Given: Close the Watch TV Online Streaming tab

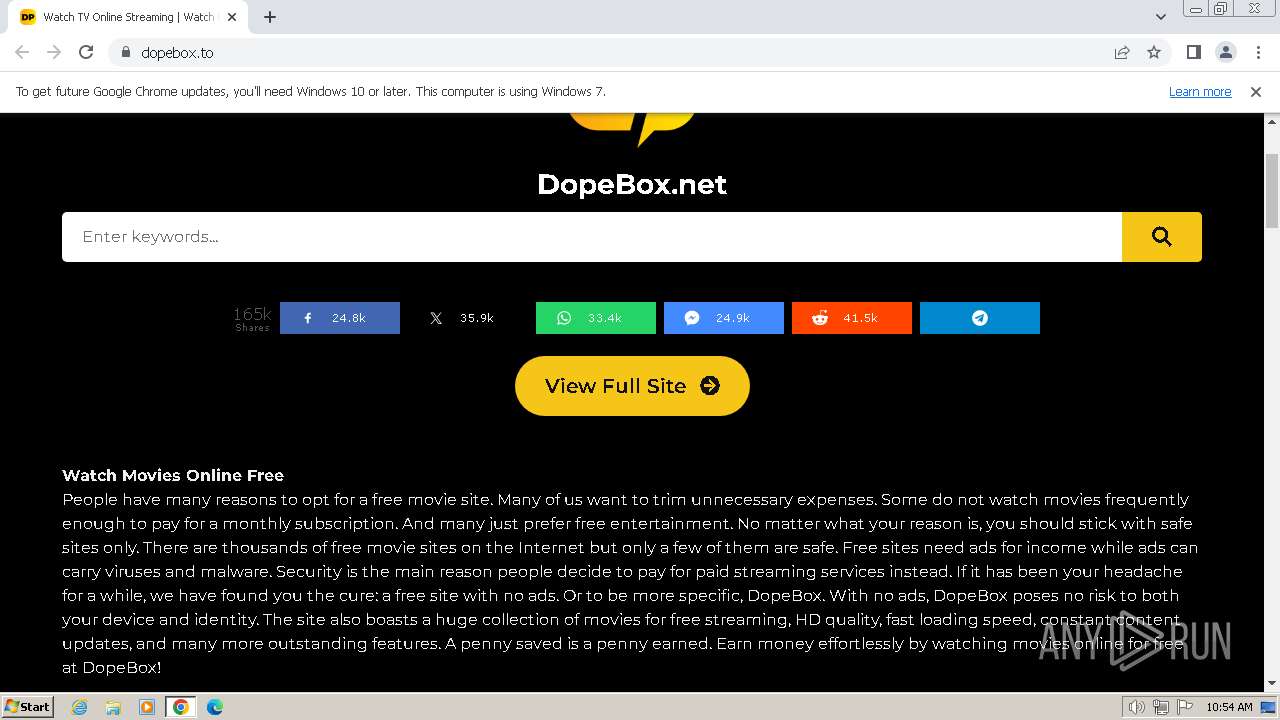Looking at the screenshot, I should tap(232, 17).
